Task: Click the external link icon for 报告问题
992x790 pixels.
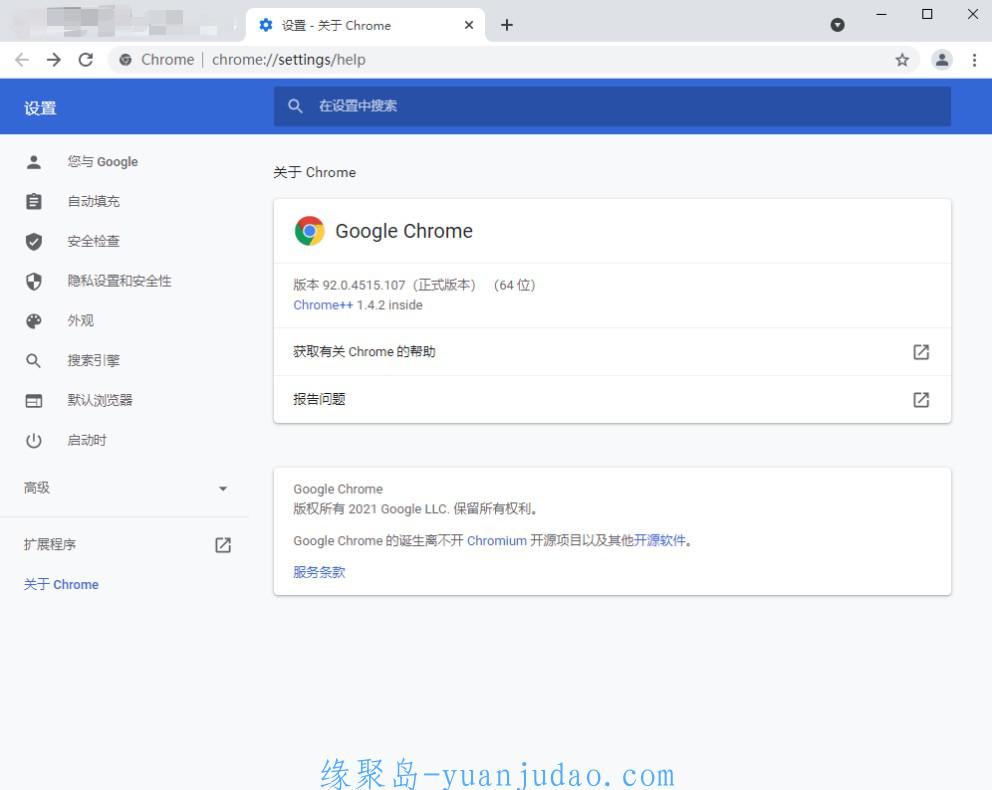Action: pos(921,399)
